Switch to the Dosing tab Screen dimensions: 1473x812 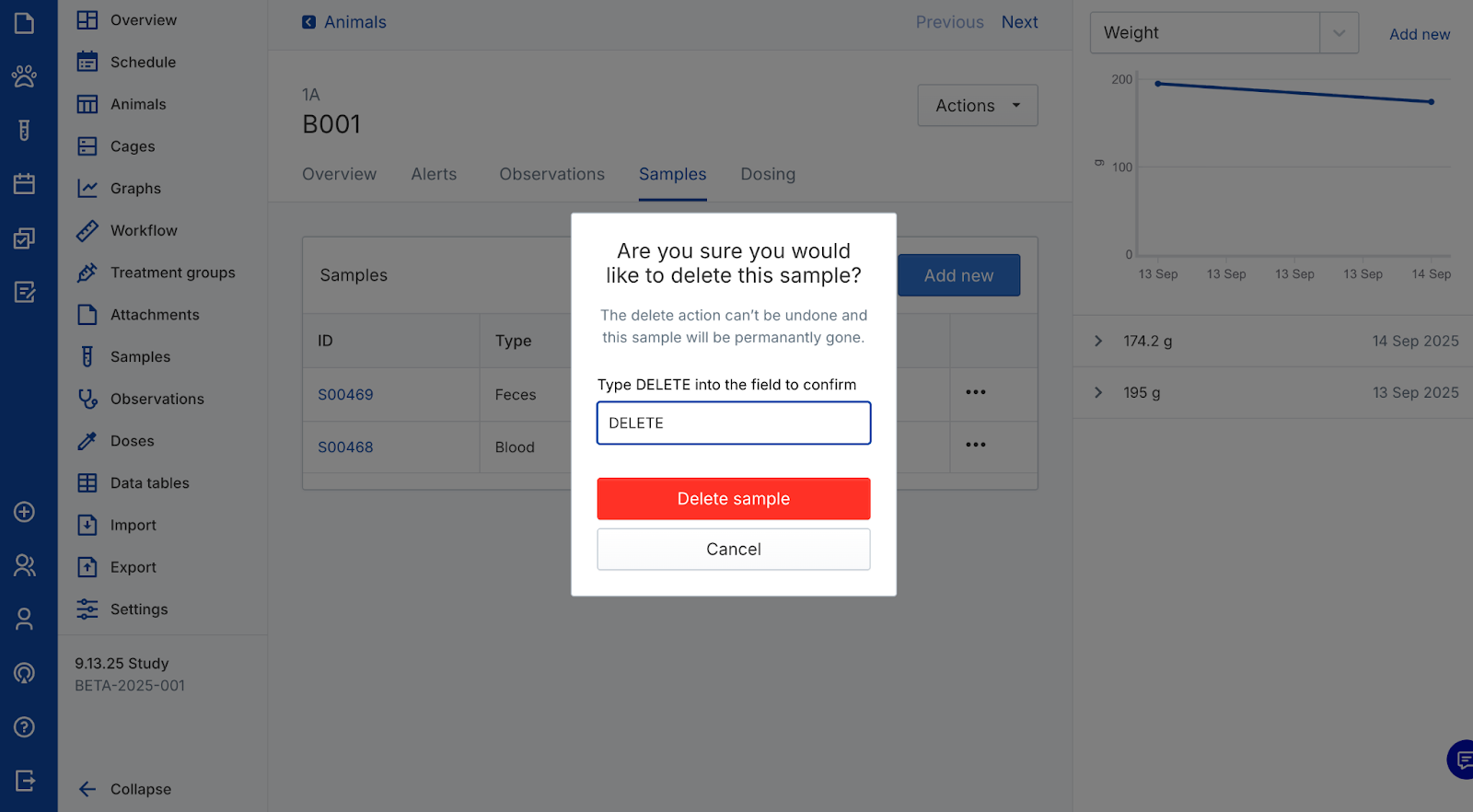[768, 174]
